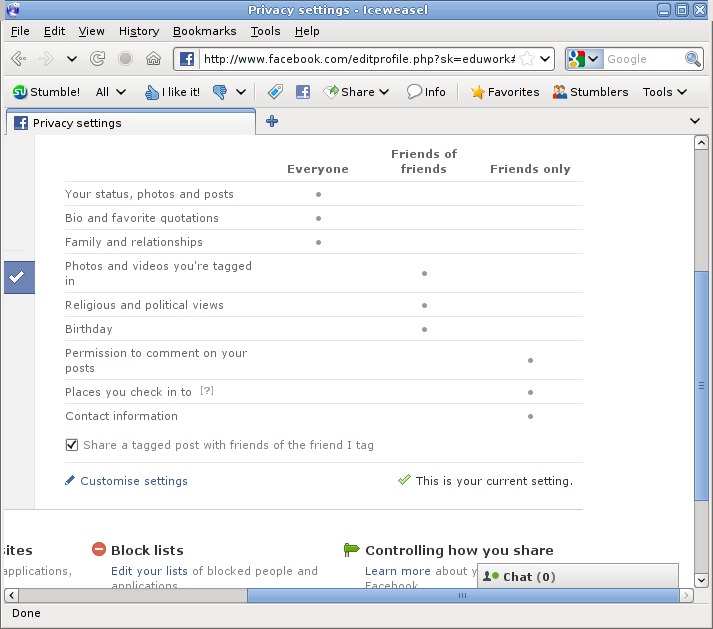Expand the All topics dropdown
This screenshot has height=629, width=713.
point(110,92)
